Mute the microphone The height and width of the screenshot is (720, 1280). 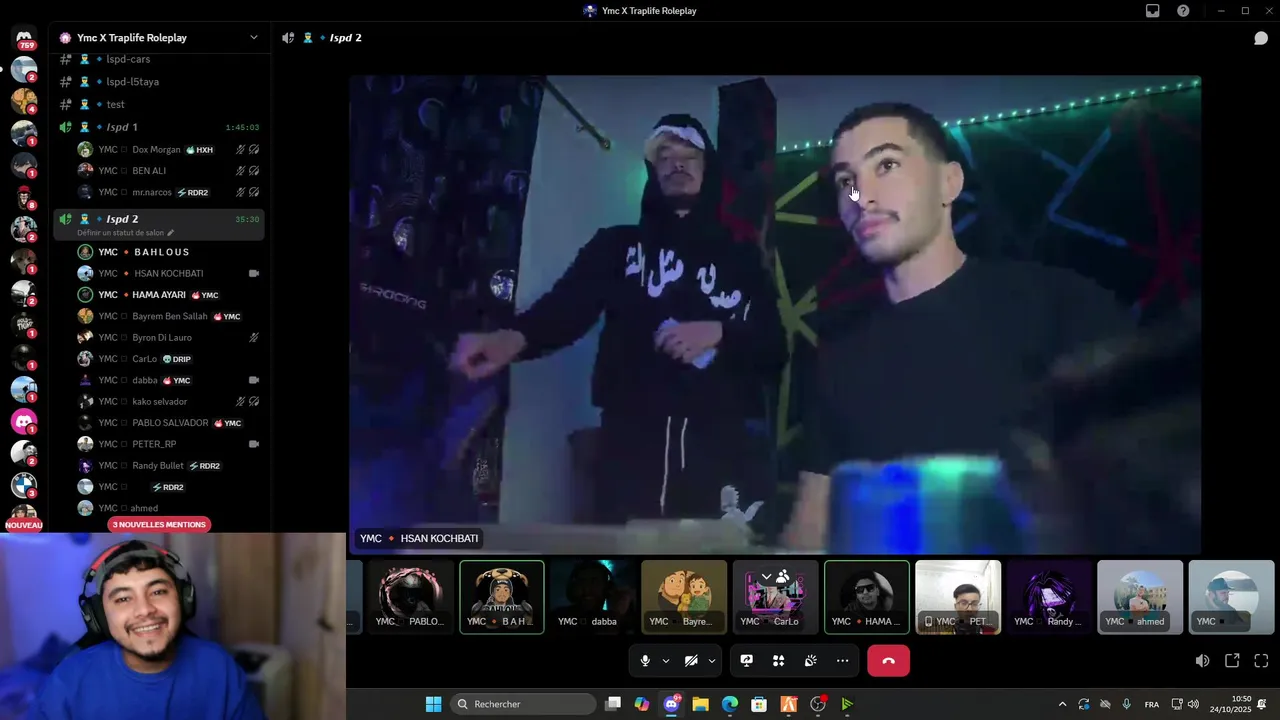coord(645,661)
